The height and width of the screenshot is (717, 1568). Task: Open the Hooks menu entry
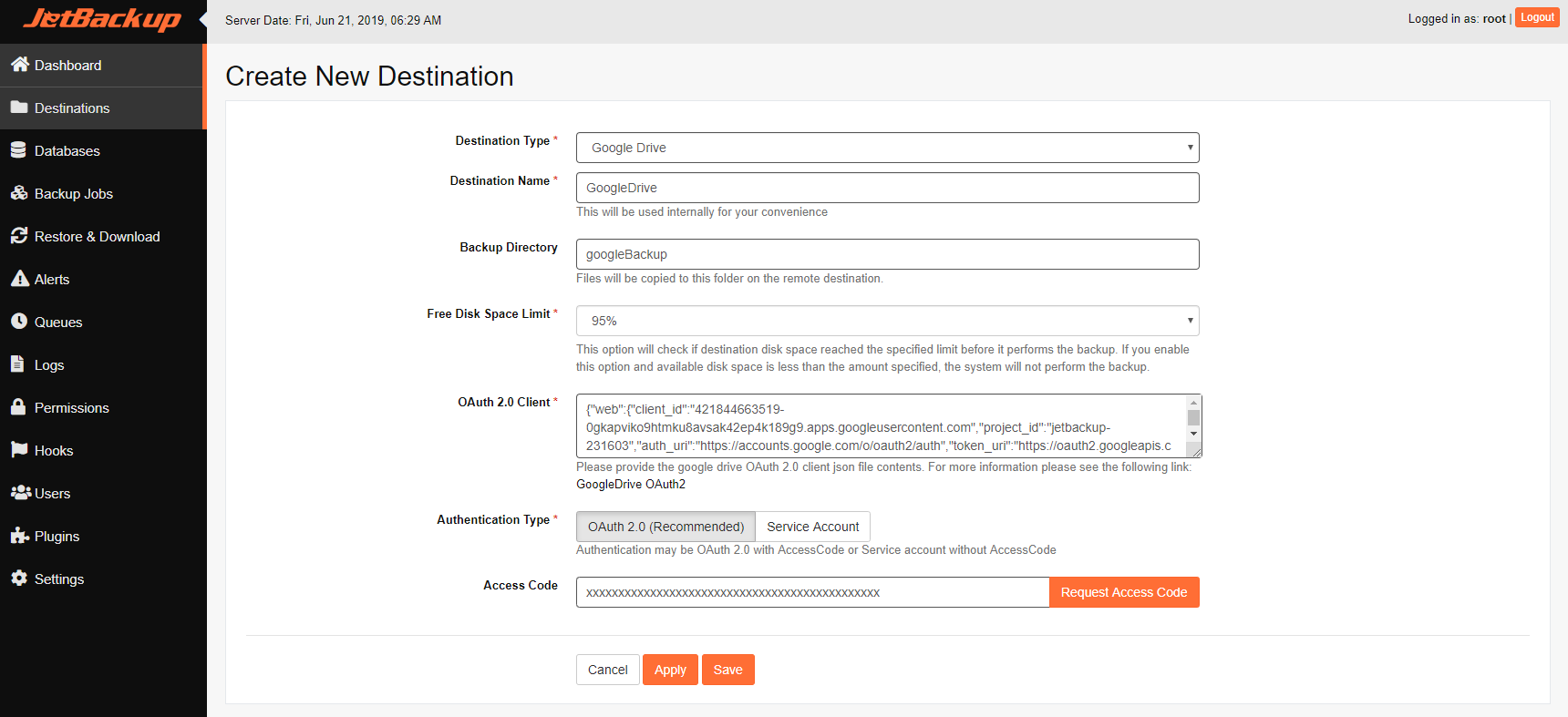(x=101, y=451)
